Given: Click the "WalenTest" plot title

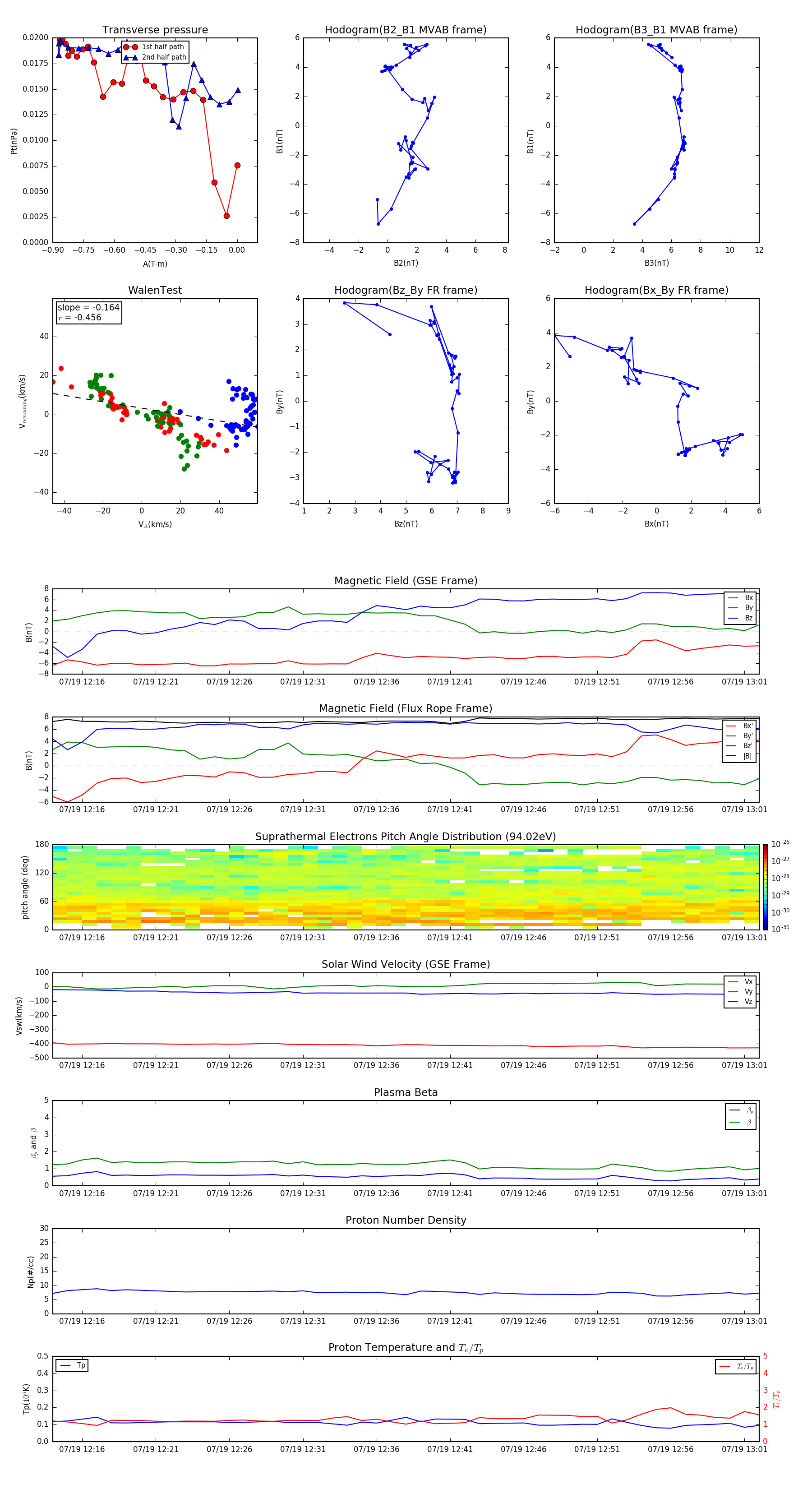Looking at the screenshot, I should 155,290.
